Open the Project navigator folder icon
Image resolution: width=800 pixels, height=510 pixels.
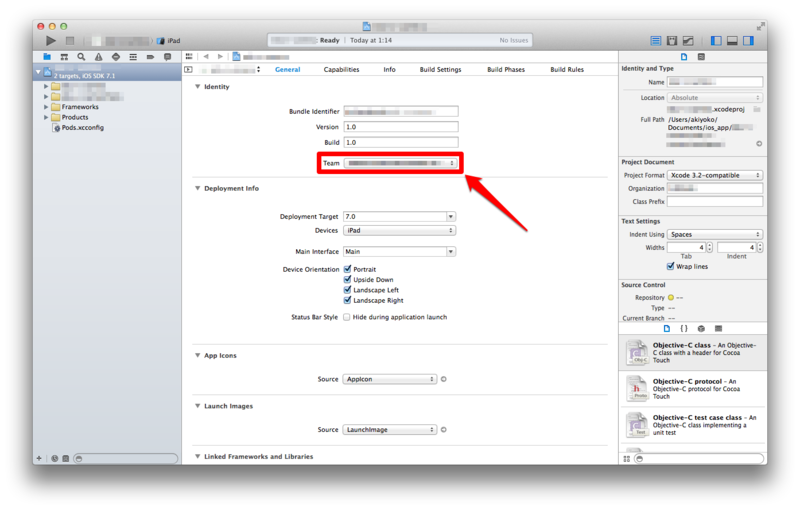[47, 57]
